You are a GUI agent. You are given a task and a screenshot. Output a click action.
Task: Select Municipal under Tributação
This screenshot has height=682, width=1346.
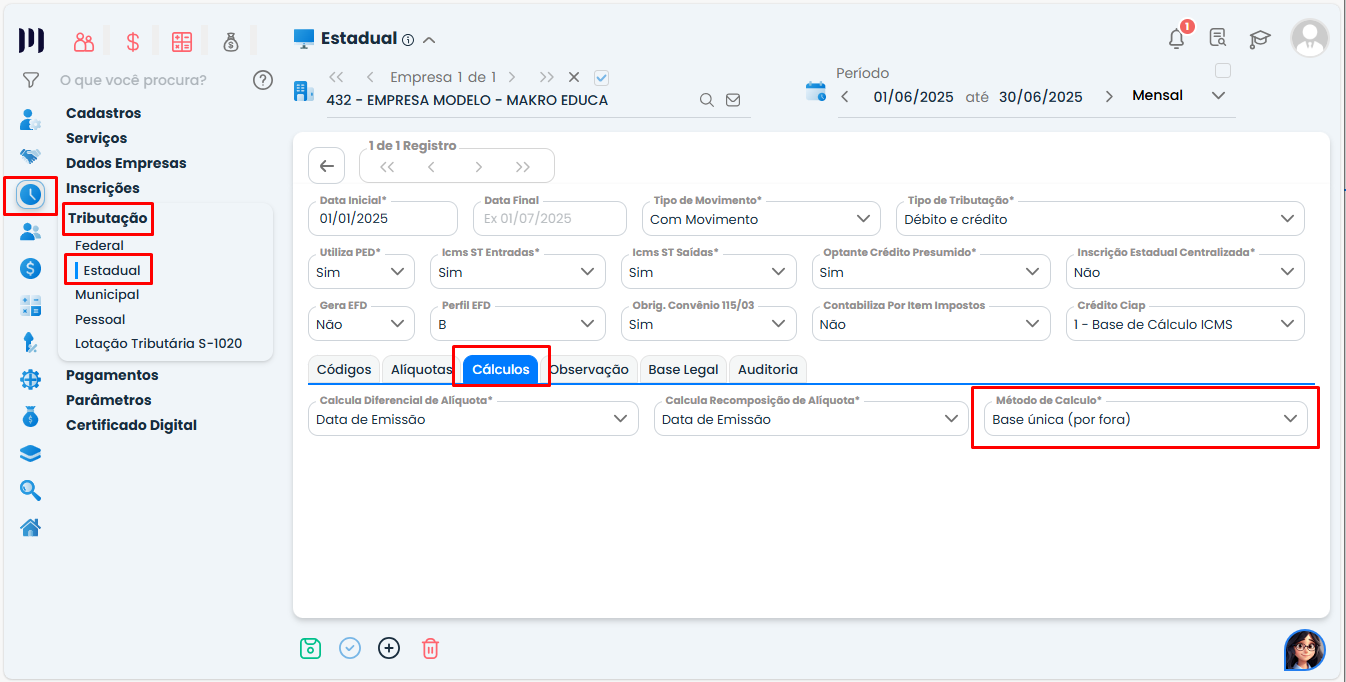click(x=107, y=294)
